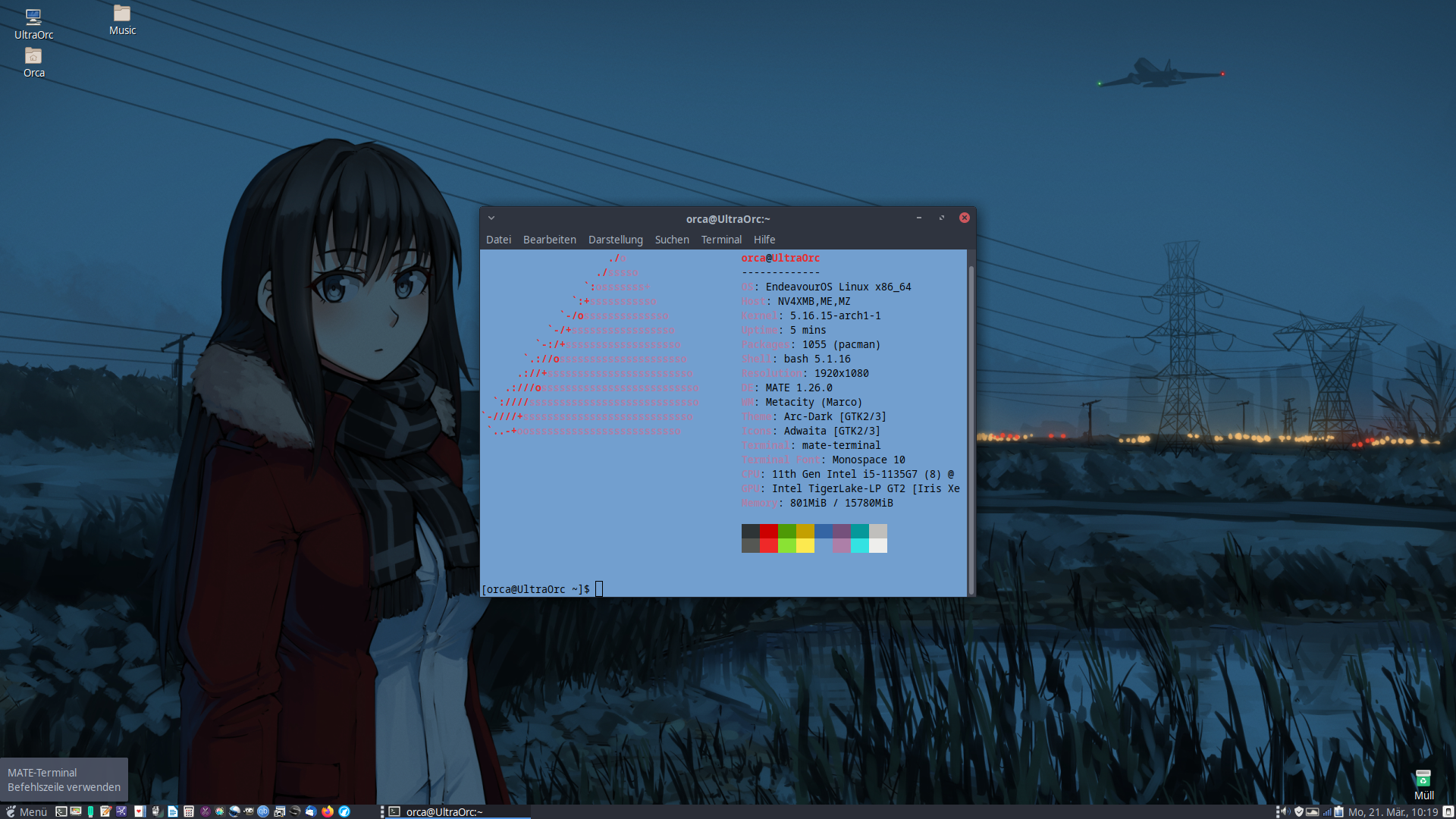
Task: Open the volume control tray icon
Action: pos(1285,811)
